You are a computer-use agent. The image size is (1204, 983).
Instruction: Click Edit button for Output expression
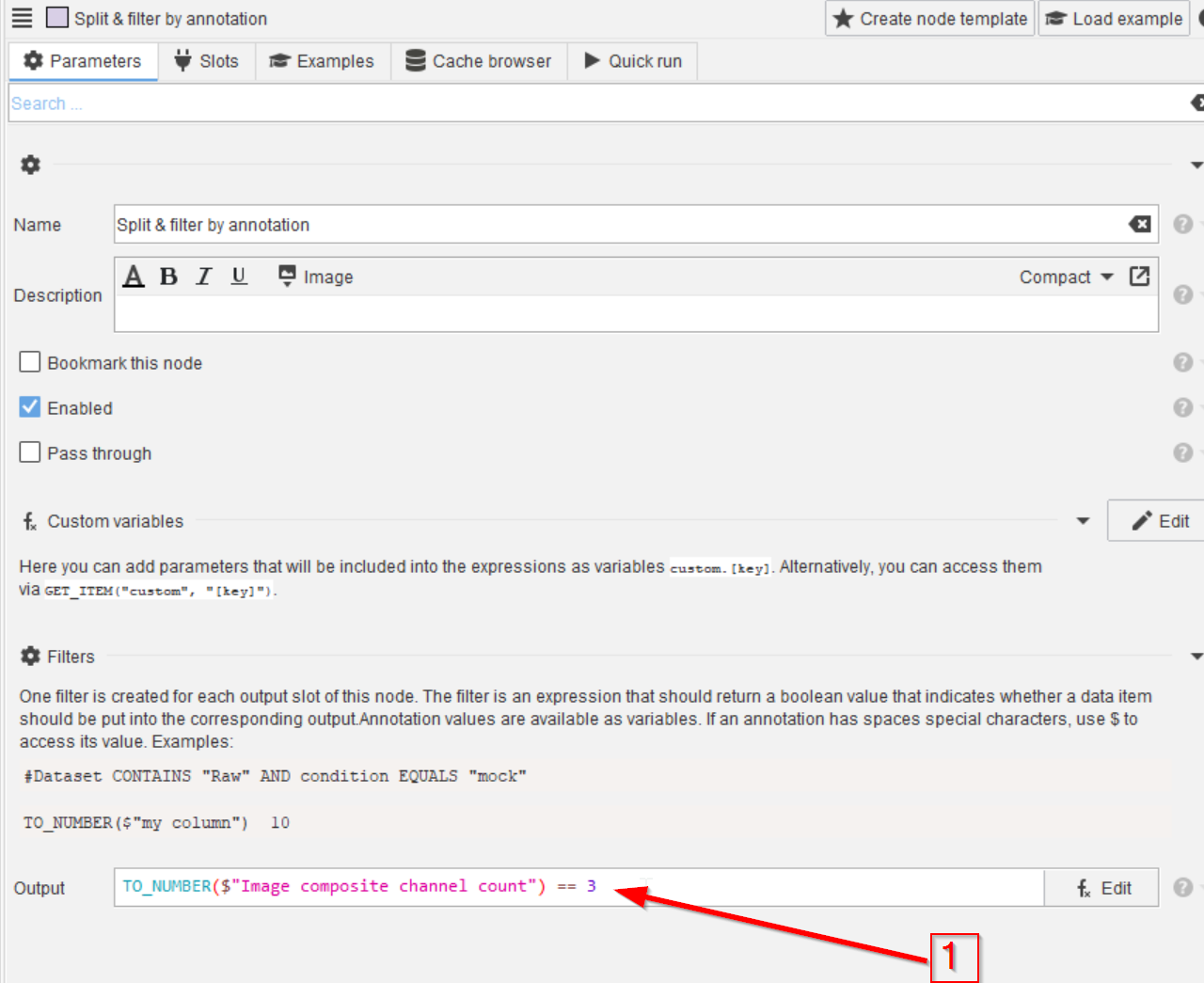coord(1102,888)
